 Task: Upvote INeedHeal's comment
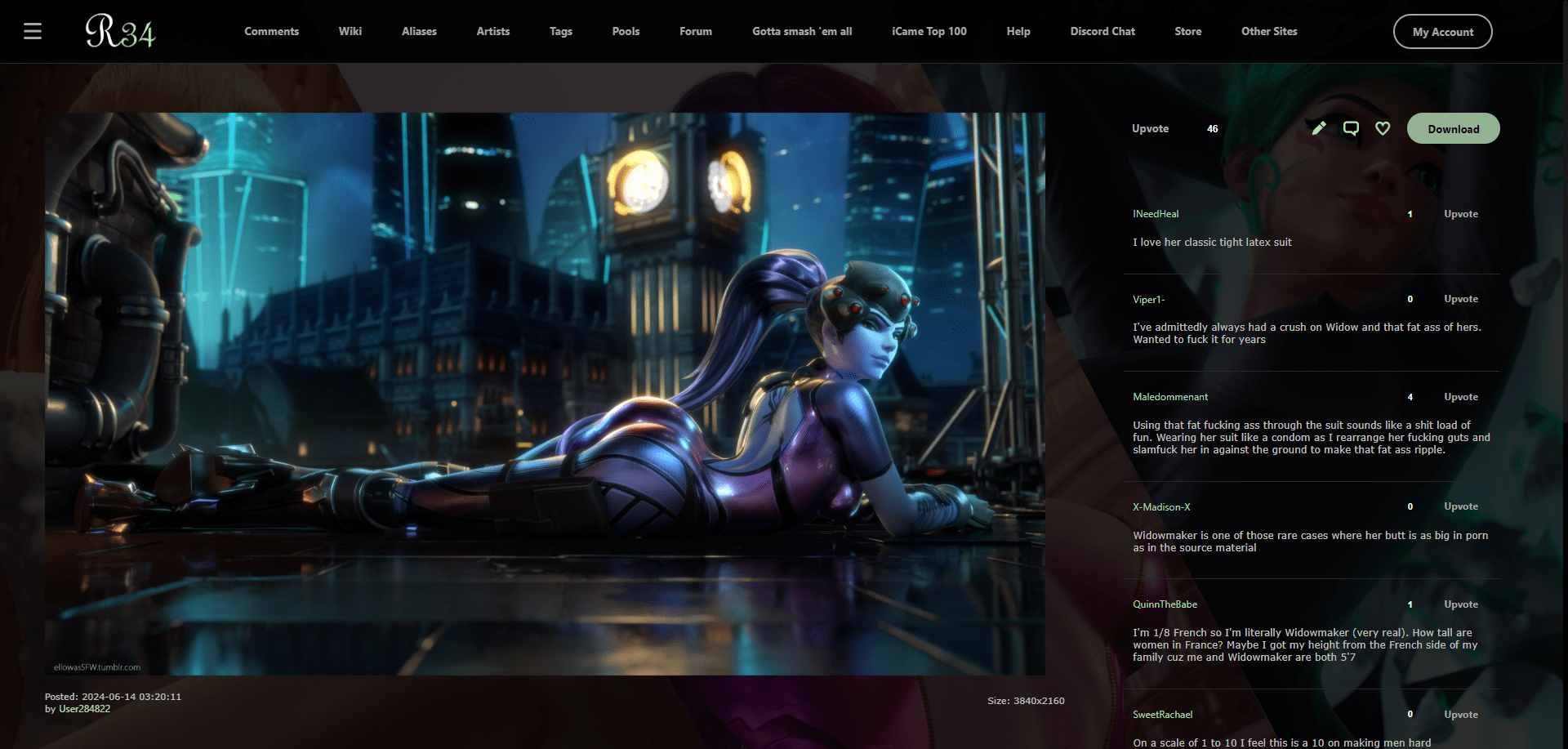pyautogui.click(x=1461, y=214)
